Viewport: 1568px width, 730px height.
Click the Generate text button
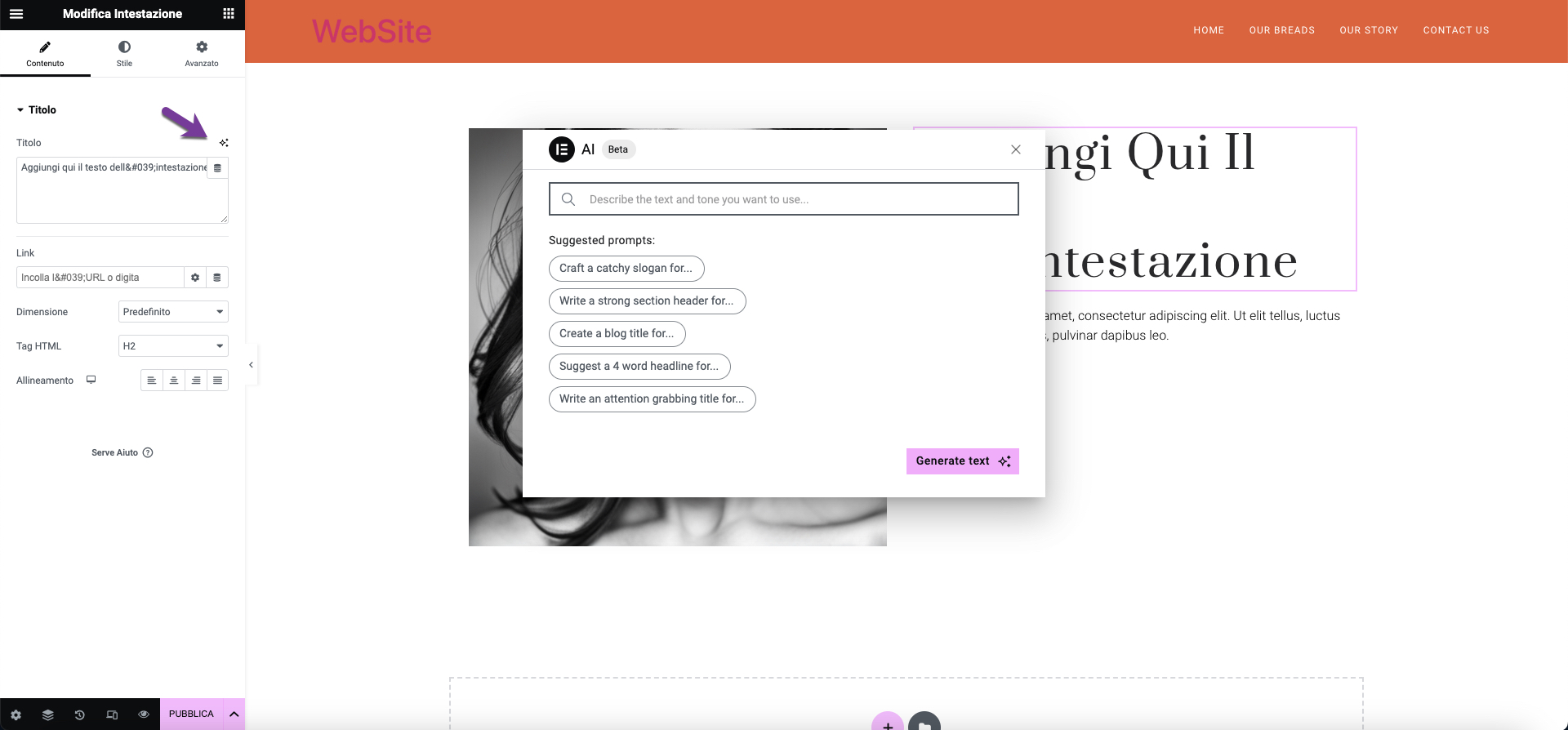coord(962,461)
